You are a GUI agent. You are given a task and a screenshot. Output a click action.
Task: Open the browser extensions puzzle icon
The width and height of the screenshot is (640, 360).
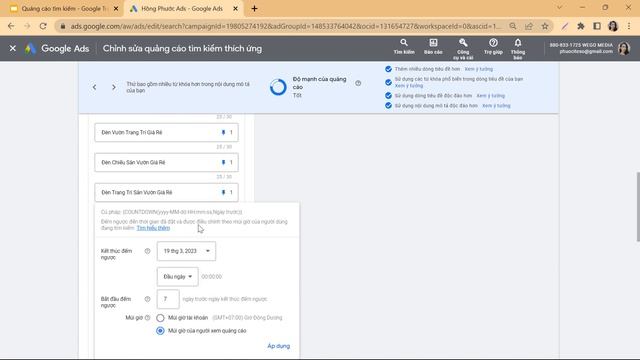coord(580,26)
